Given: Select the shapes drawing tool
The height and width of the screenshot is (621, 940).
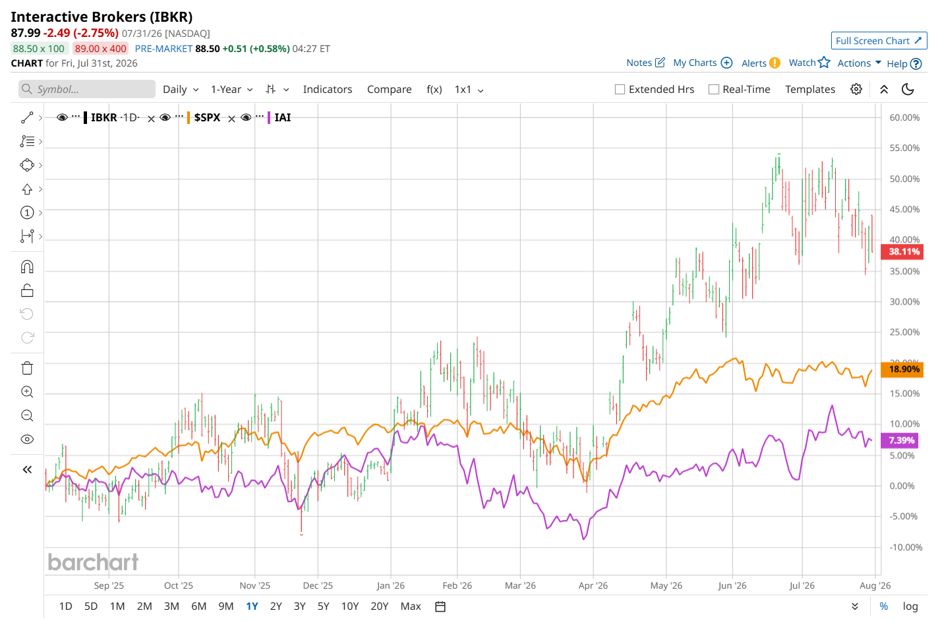Looking at the screenshot, I should pyautogui.click(x=27, y=165).
